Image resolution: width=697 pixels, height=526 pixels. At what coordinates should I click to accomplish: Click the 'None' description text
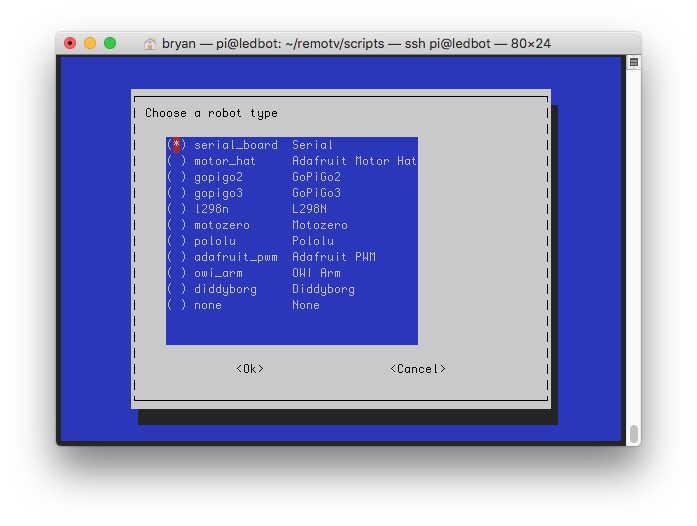pyautogui.click(x=306, y=305)
